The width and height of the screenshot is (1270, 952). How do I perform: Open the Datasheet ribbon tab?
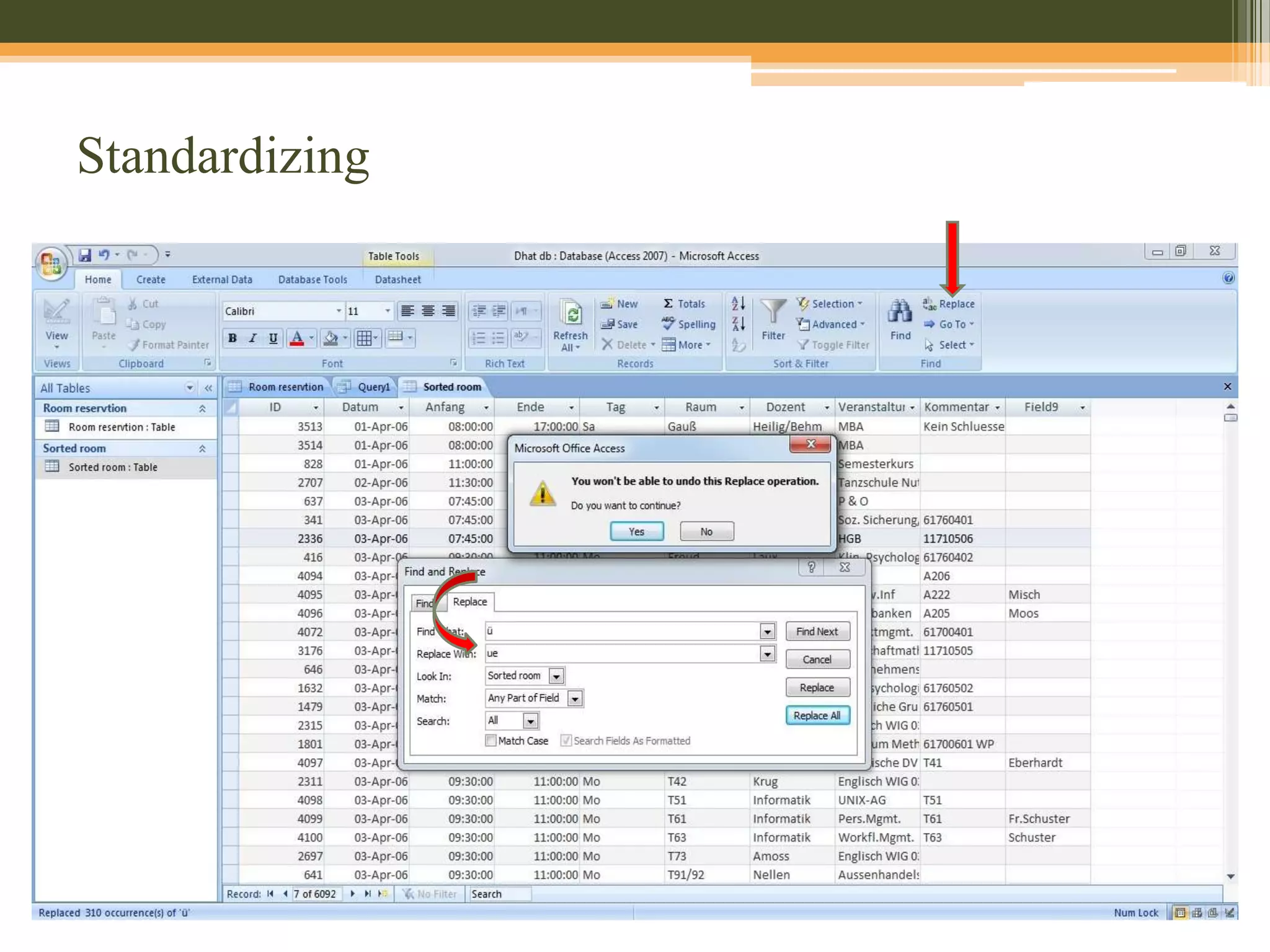coord(397,280)
